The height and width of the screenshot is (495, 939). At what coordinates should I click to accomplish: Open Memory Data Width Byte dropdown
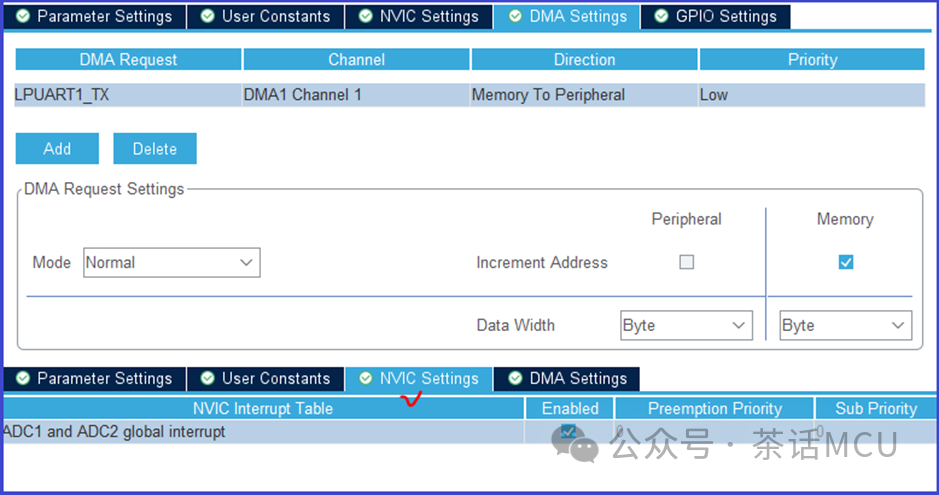pyautogui.click(x=846, y=325)
